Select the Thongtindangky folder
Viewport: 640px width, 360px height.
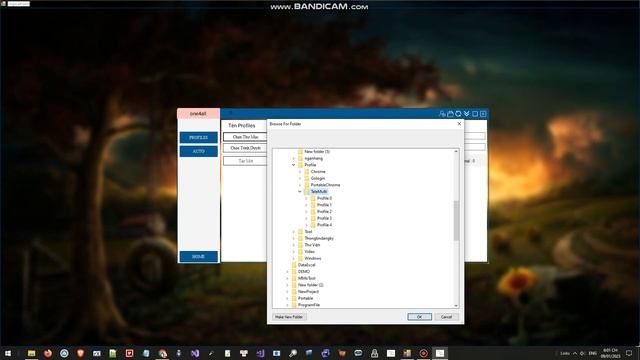[x=319, y=238]
